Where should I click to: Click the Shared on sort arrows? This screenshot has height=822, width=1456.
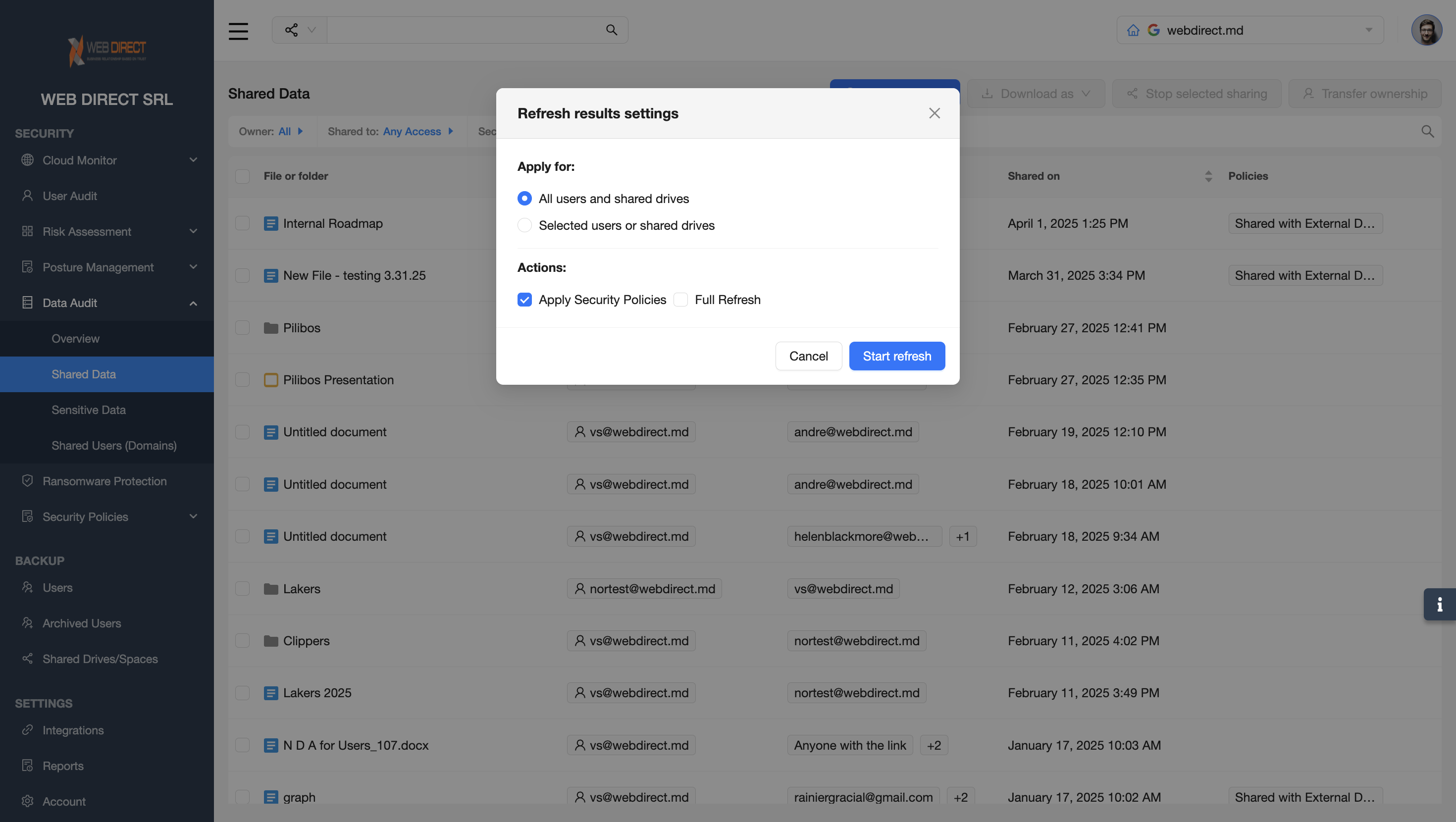(x=1208, y=176)
